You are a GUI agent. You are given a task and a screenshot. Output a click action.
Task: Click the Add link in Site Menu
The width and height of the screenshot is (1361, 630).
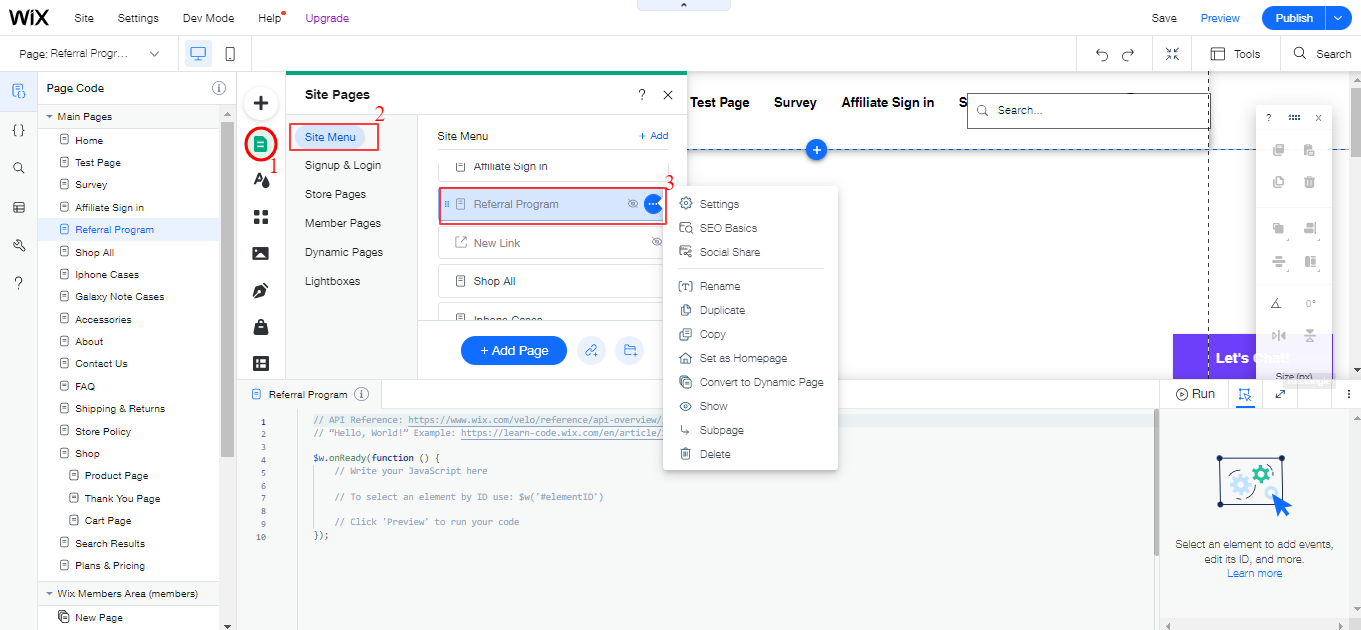coord(653,136)
